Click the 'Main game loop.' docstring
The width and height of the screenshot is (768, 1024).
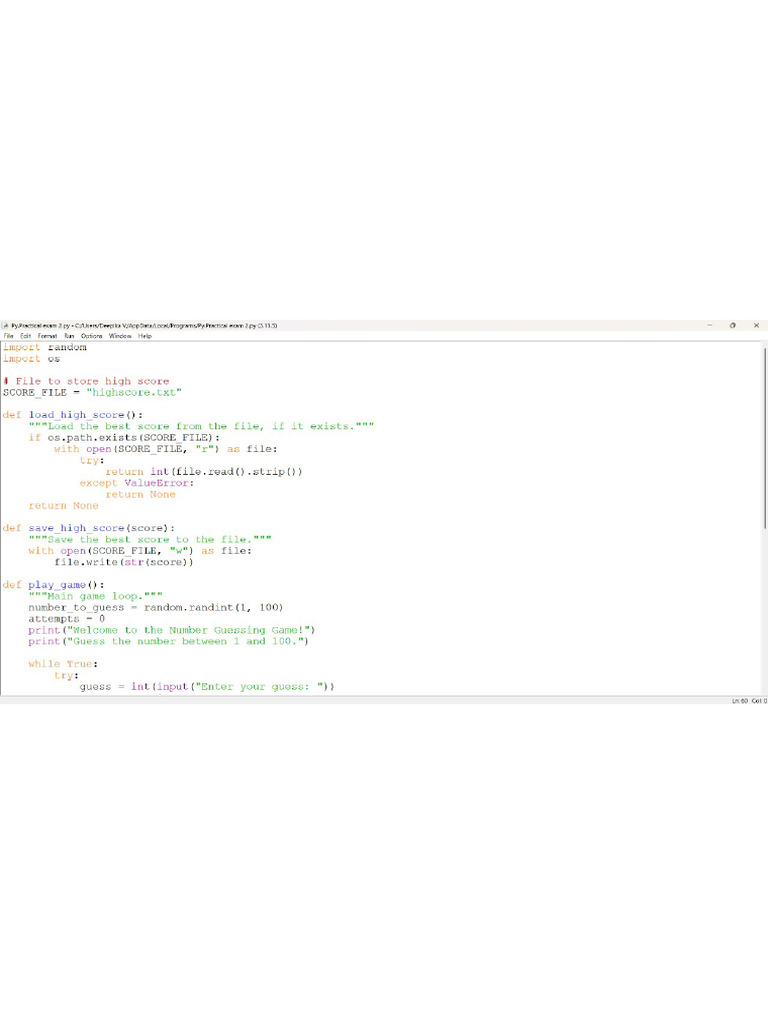point(95,596)
